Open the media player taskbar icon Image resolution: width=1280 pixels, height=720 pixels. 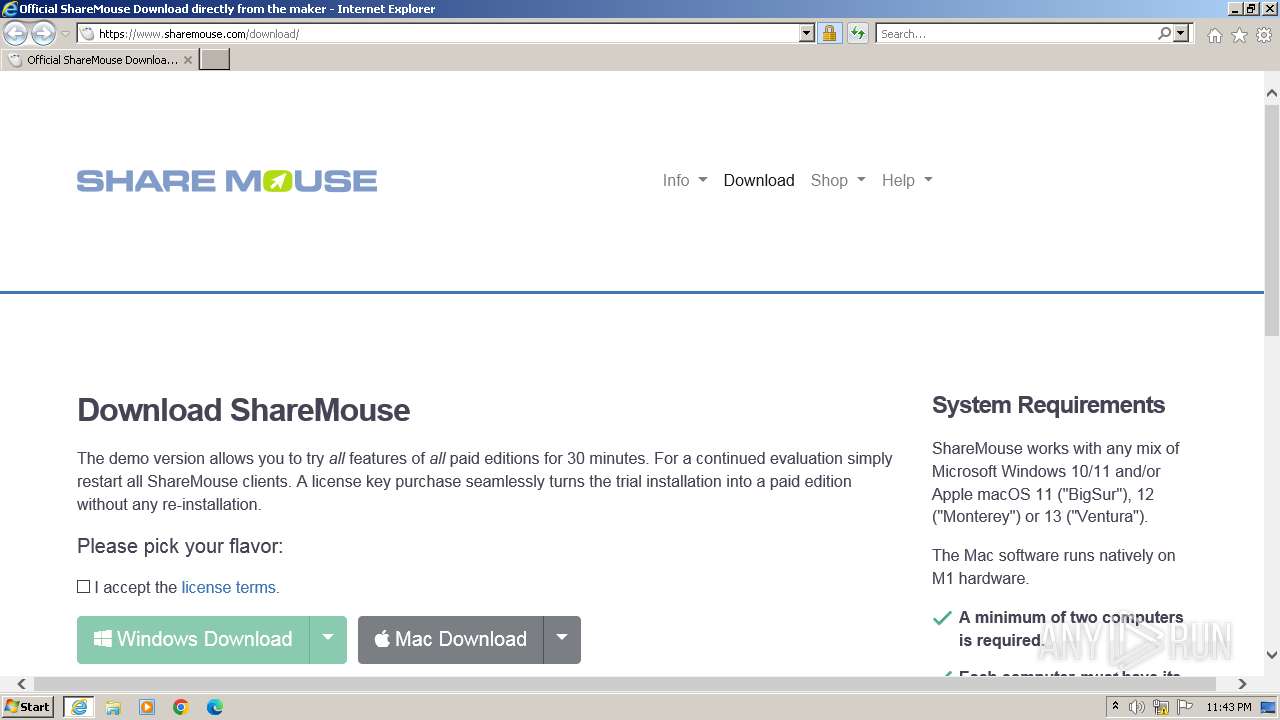147,707
